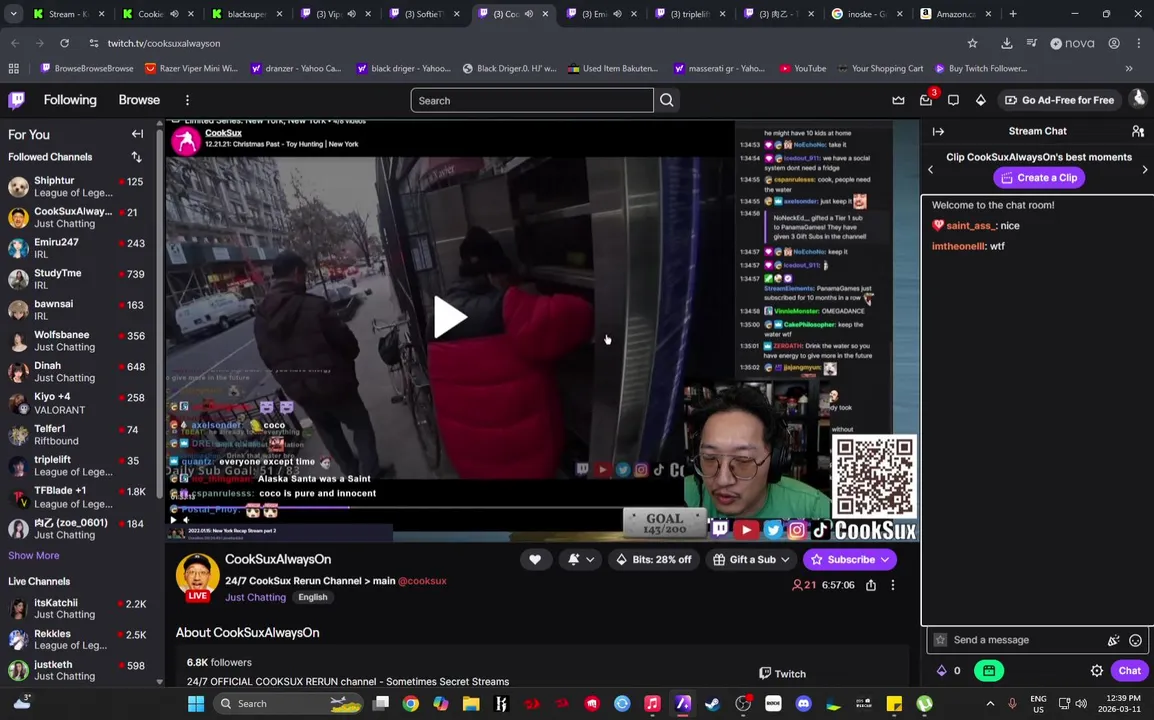Screen dimensions: 1154x720
Task: Bookmark this page star icon
Action: tap(972, 43)
